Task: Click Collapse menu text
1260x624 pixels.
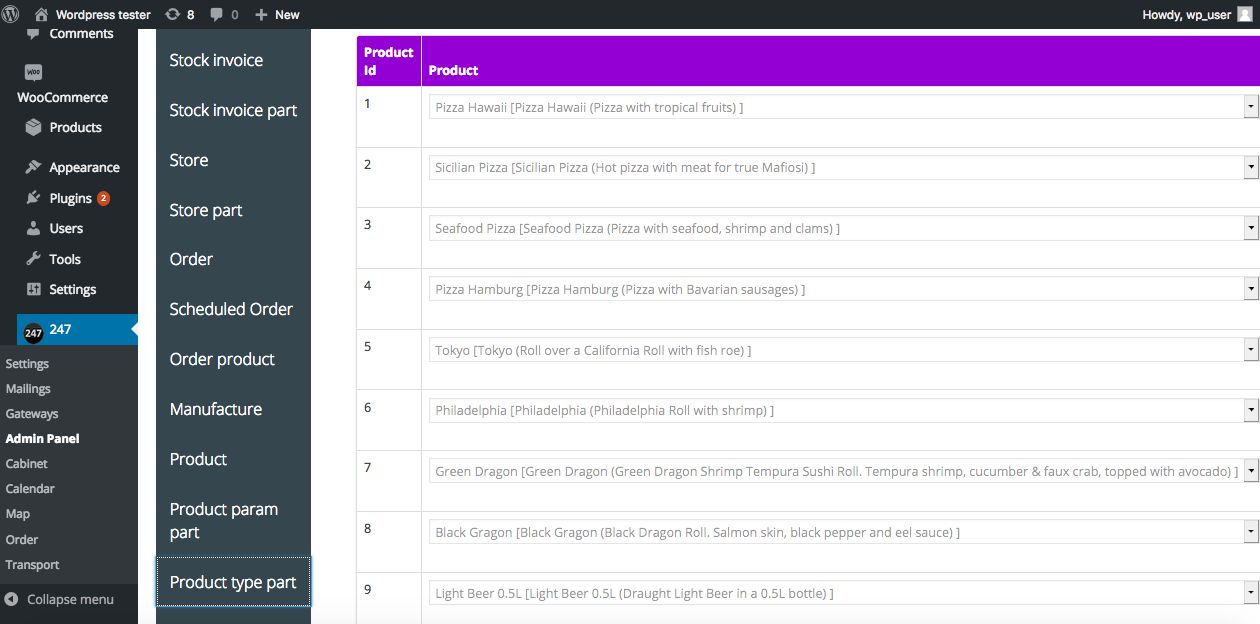Action: [70, 600]
